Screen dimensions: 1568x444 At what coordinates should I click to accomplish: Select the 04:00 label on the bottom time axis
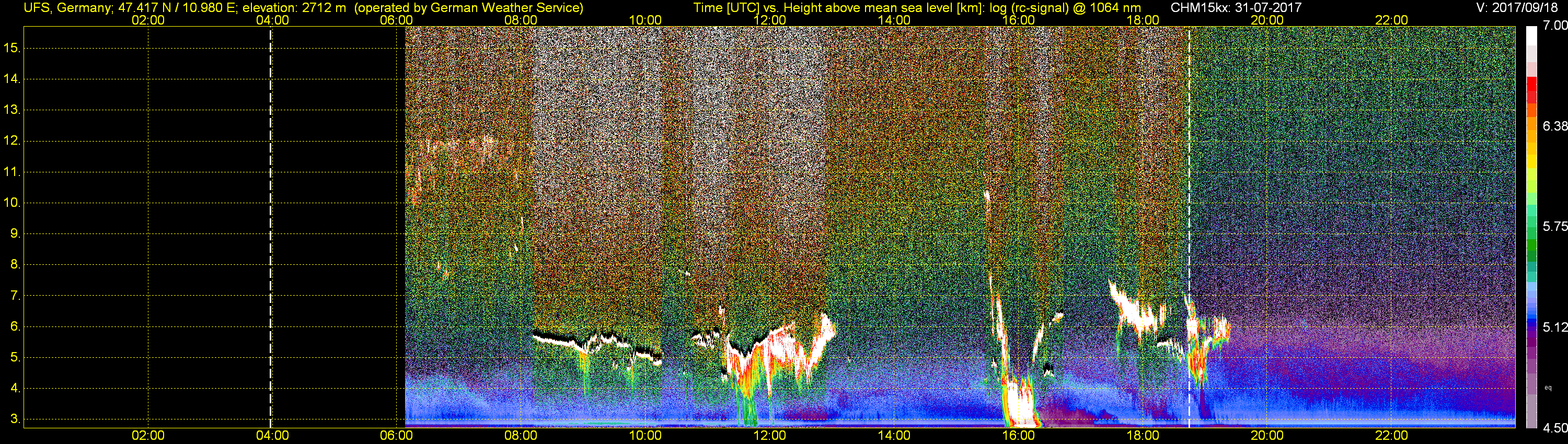pyautogui.click(x=272, y=436)
